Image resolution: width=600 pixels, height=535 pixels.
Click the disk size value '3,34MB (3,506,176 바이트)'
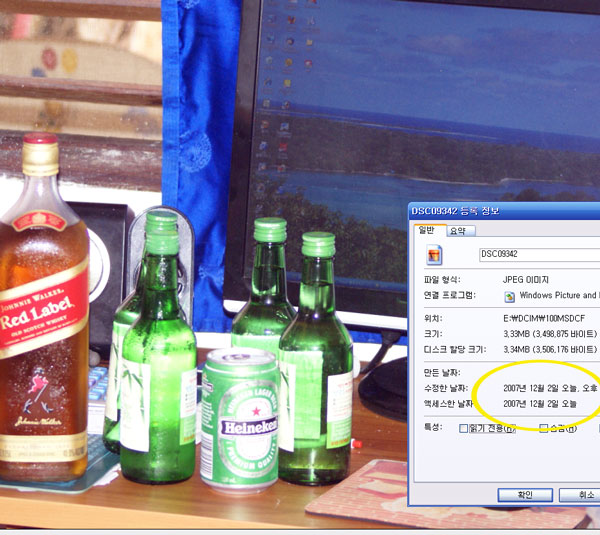pos(550,349)
